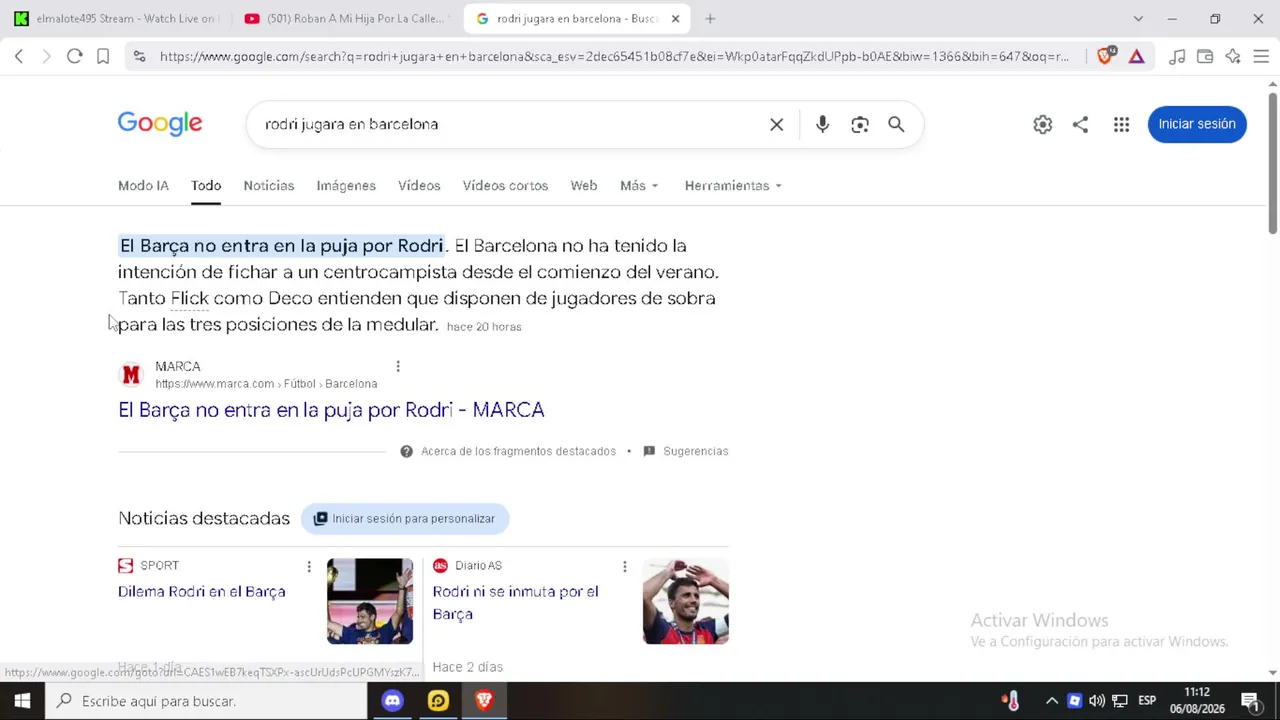Image resolution: width=1280 pixels, height=720 pixels.
Task: Expand the Más dropdown
Action: pos(639,186)
